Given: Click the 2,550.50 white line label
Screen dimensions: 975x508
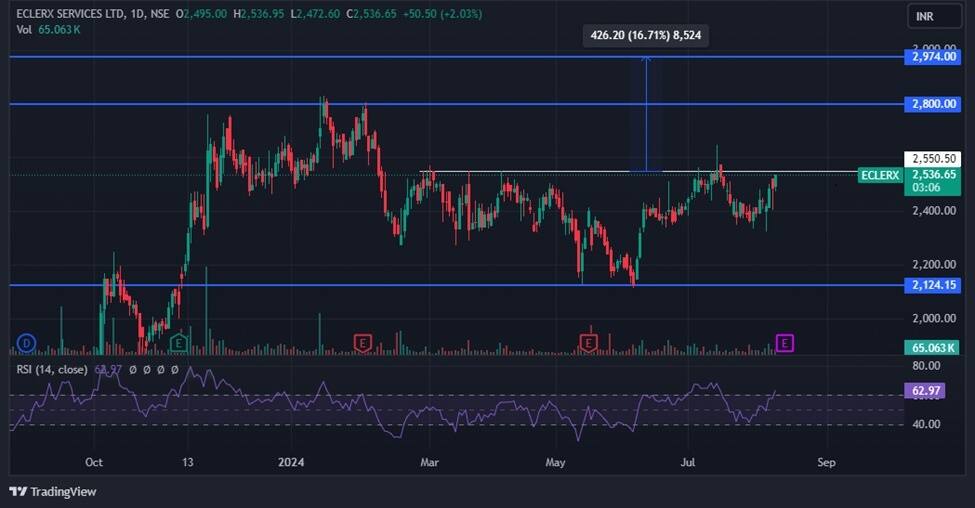Looking at the screenshot, I should click(x=933, y=159).
